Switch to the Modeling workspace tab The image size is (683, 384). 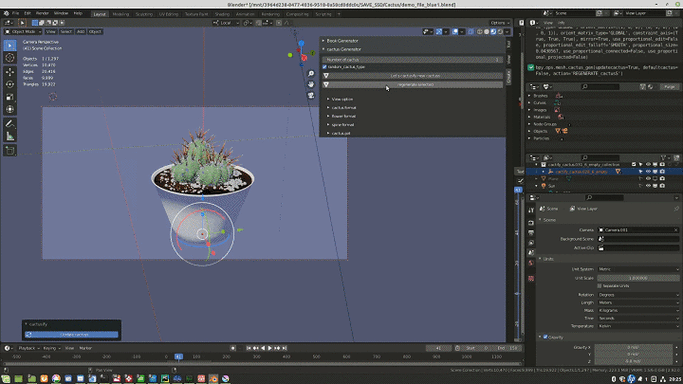tap(121, 14)
